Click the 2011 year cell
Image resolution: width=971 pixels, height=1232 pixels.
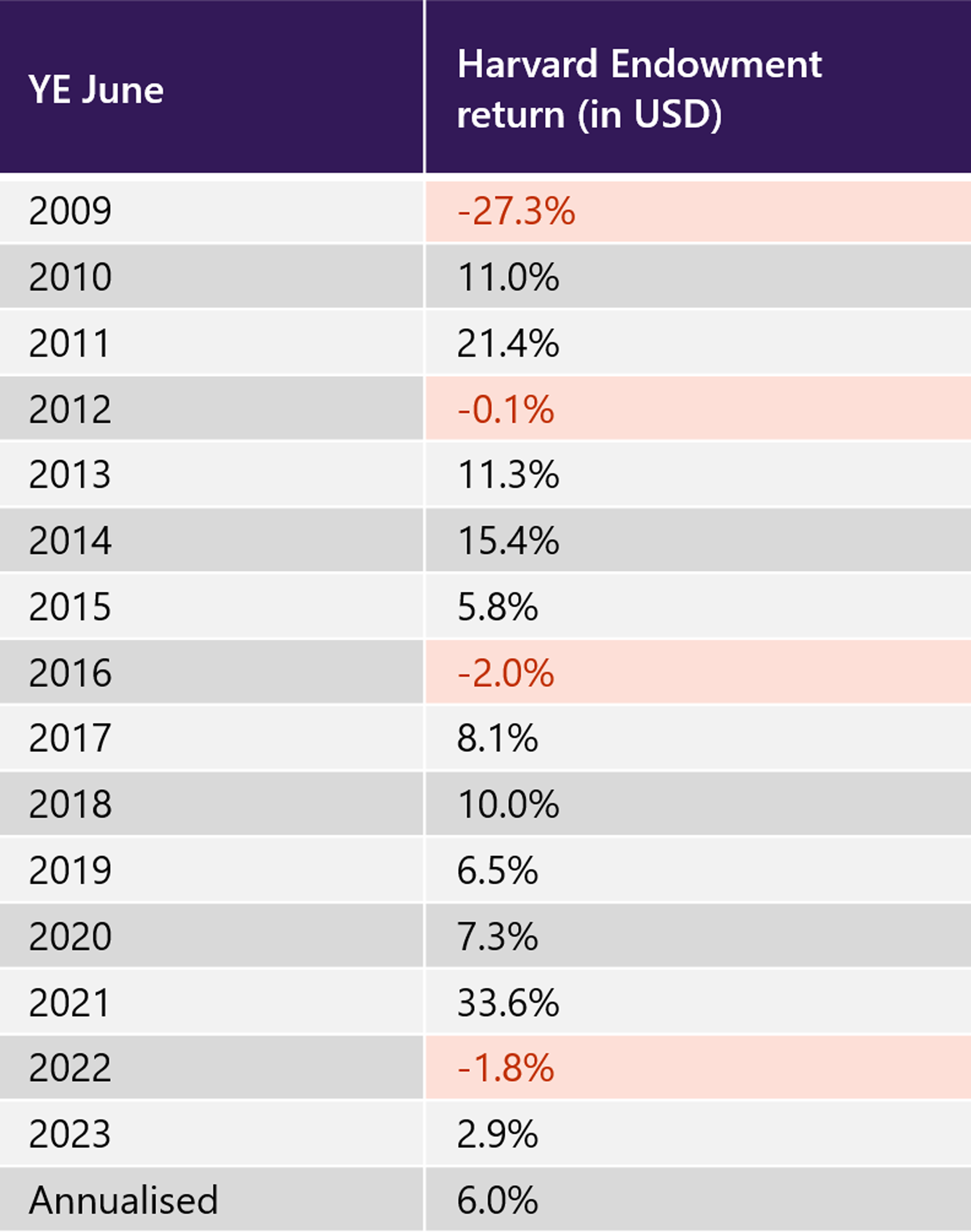tap(69, 343)
